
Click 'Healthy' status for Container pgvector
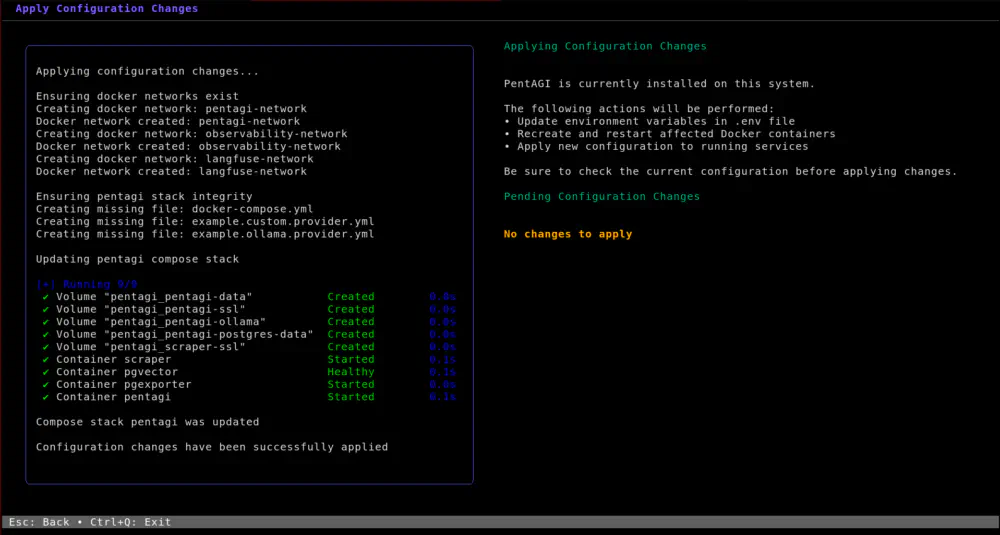[x=351, y=372]
